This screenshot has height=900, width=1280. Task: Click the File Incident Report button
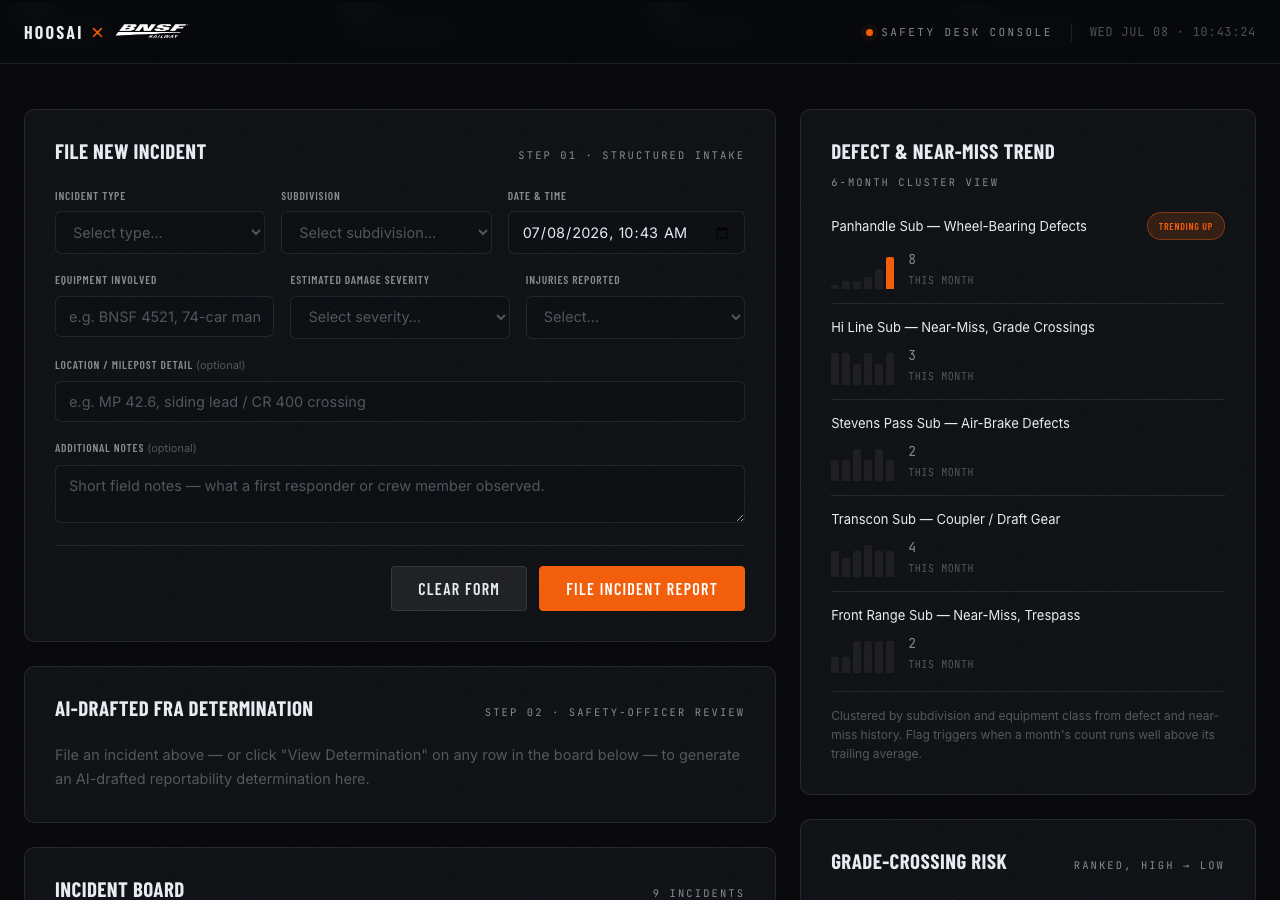[x=642, y=588]
